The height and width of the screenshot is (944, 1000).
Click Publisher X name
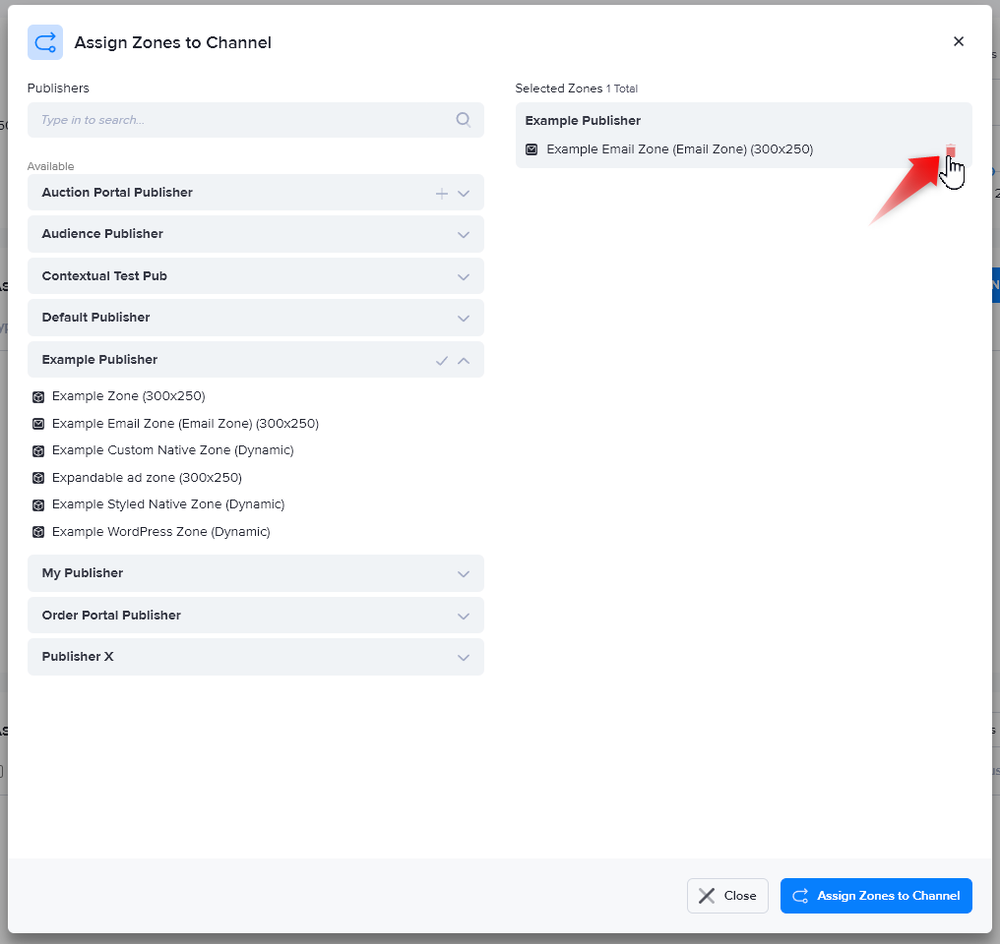pyautogui.click(x=78, y=657)
